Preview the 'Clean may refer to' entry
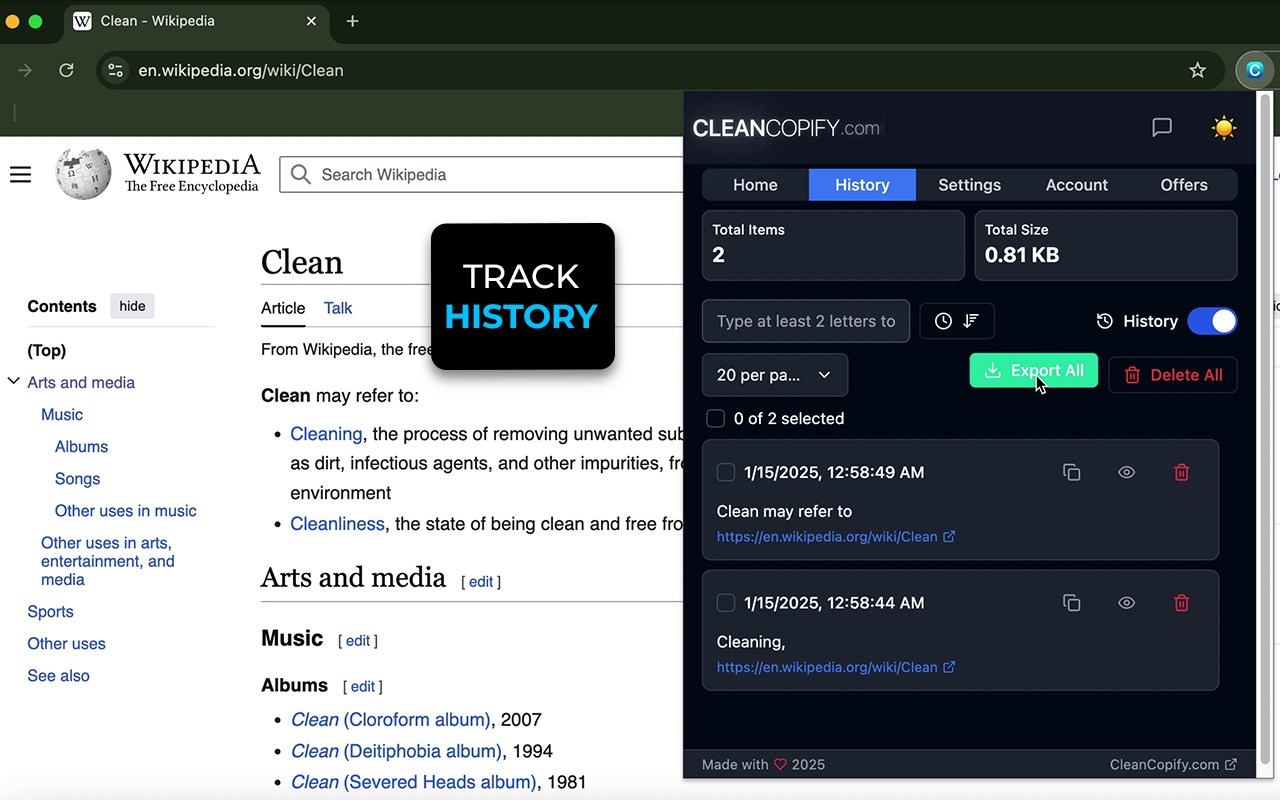This screenshot has height=800, width=1280. (x=1126, y=472)
